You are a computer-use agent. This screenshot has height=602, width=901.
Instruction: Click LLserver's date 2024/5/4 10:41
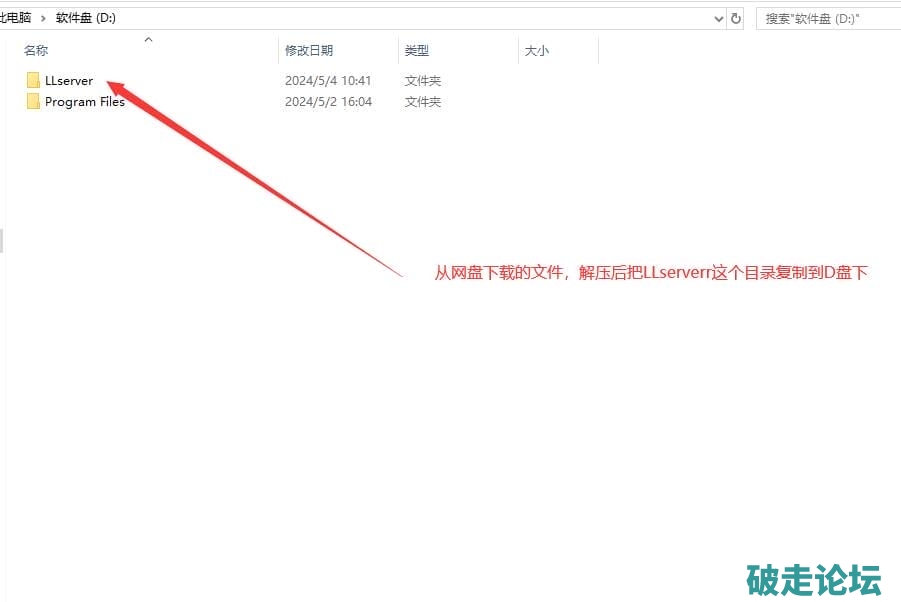[x=328, y=81]
